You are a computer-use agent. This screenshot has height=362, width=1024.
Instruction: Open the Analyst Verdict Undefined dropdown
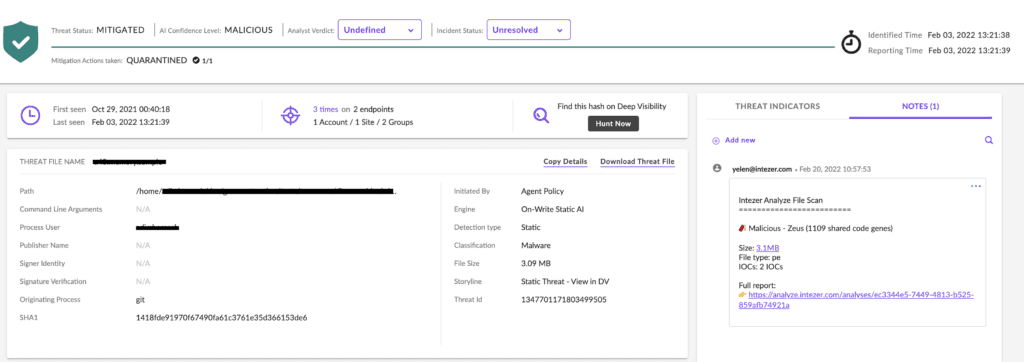(379, 30)
